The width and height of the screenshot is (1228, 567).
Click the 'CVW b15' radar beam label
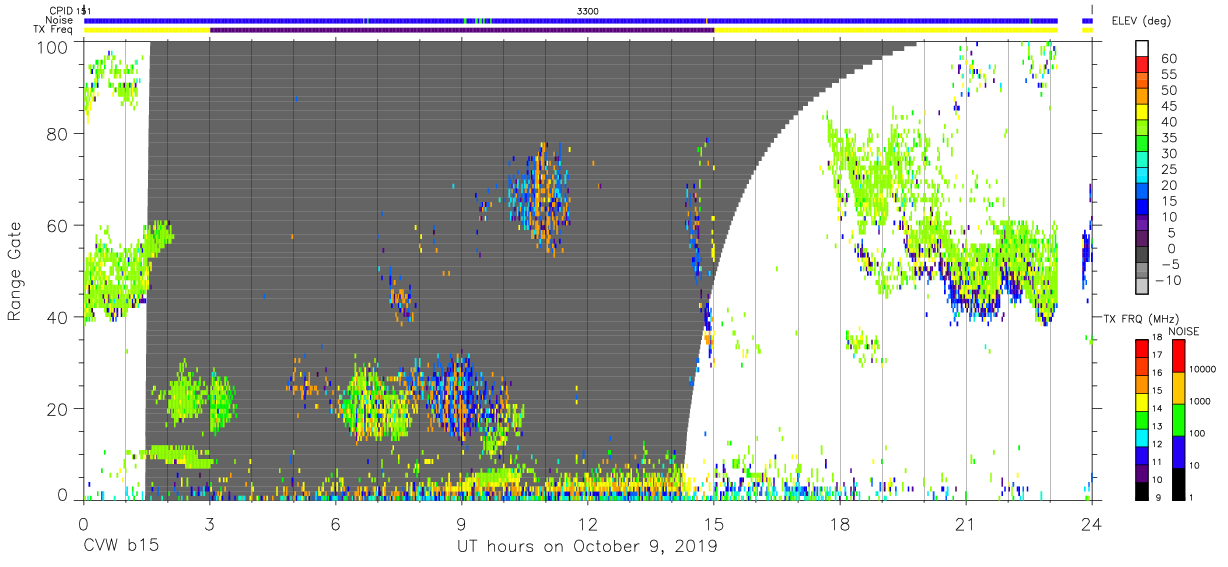coord(121,547)
